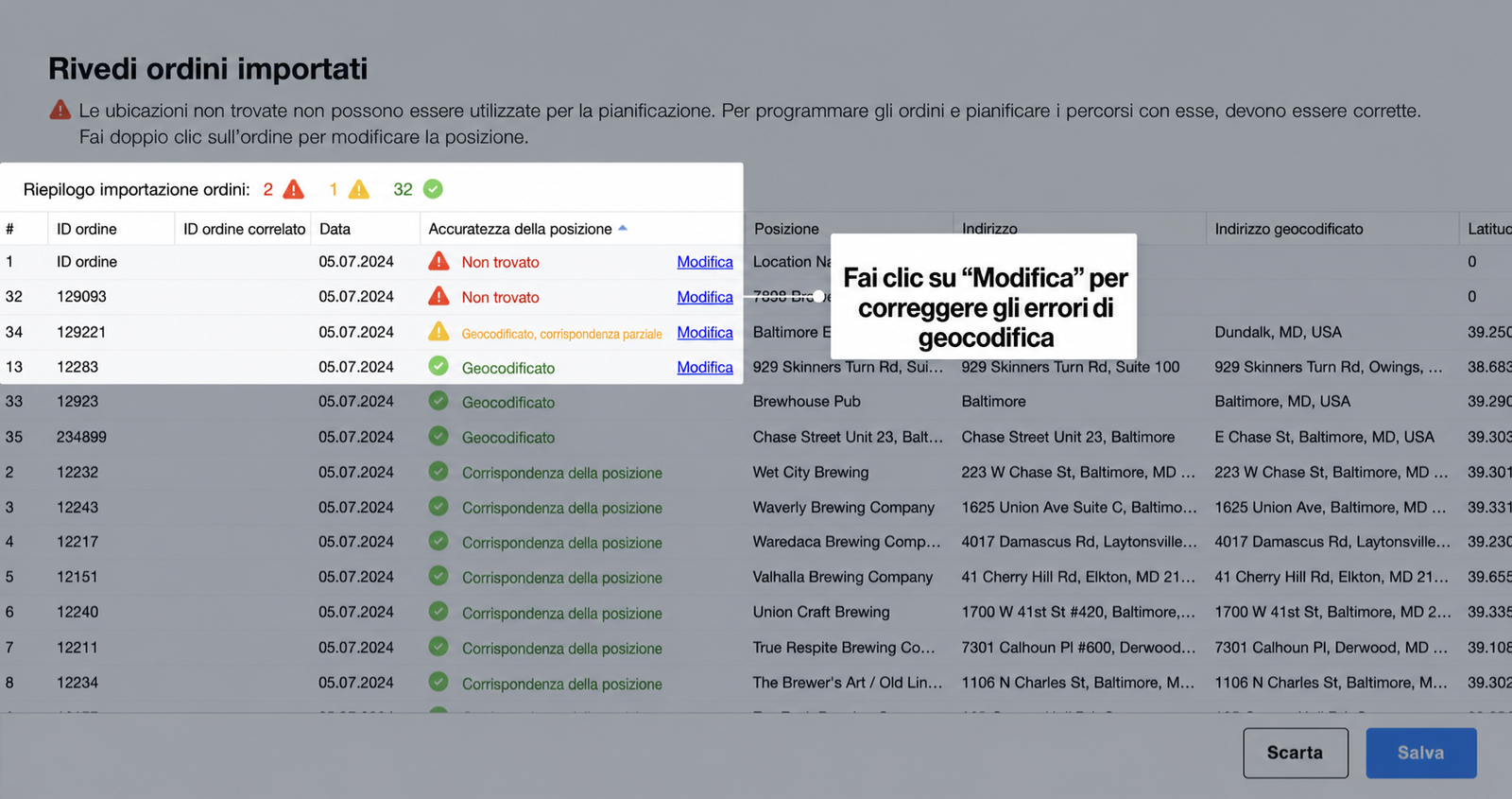
Task: Open Modifica link for order 129093
Action: [705, 297]
